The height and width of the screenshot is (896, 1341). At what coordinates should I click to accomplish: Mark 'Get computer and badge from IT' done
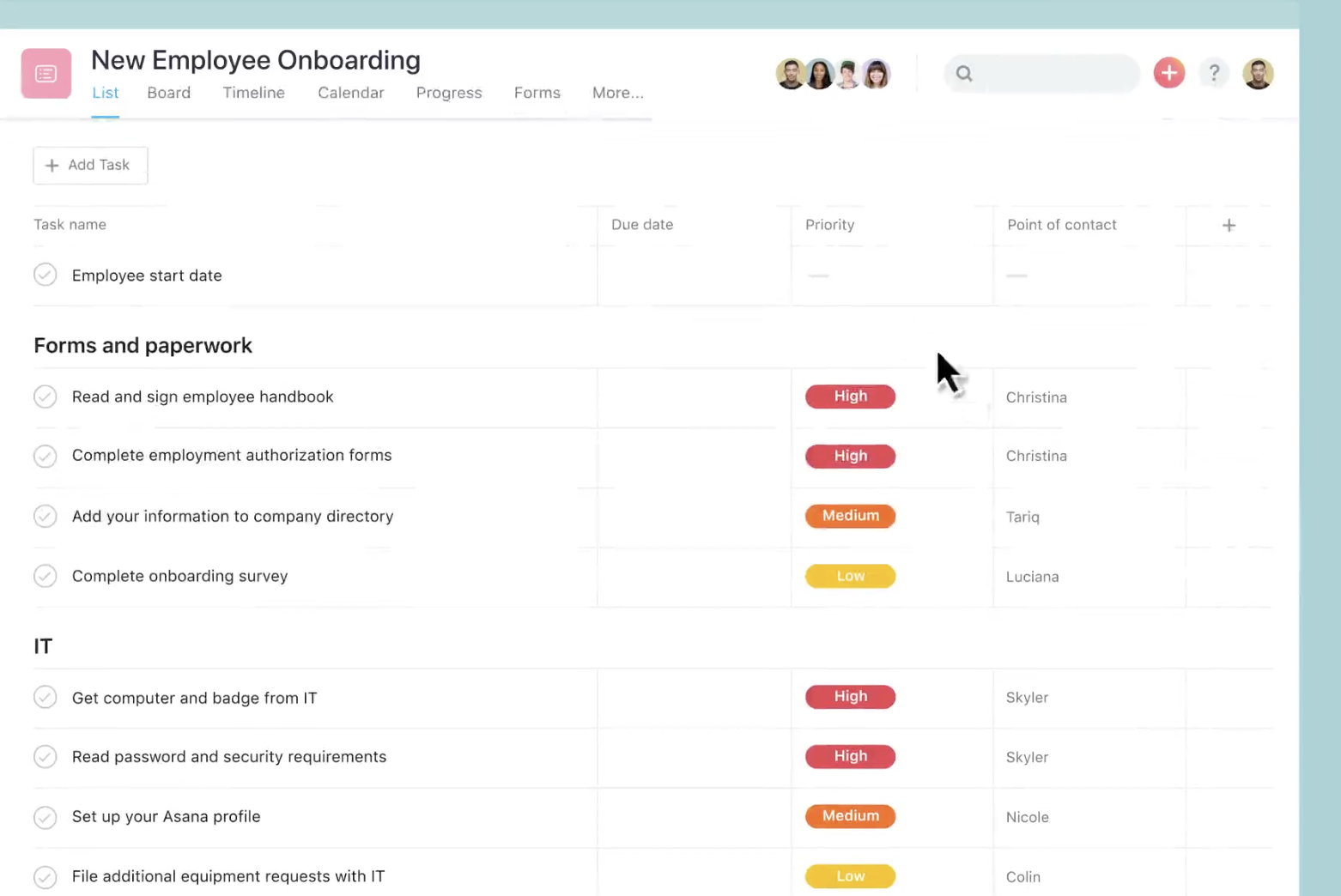pos(46,697)
